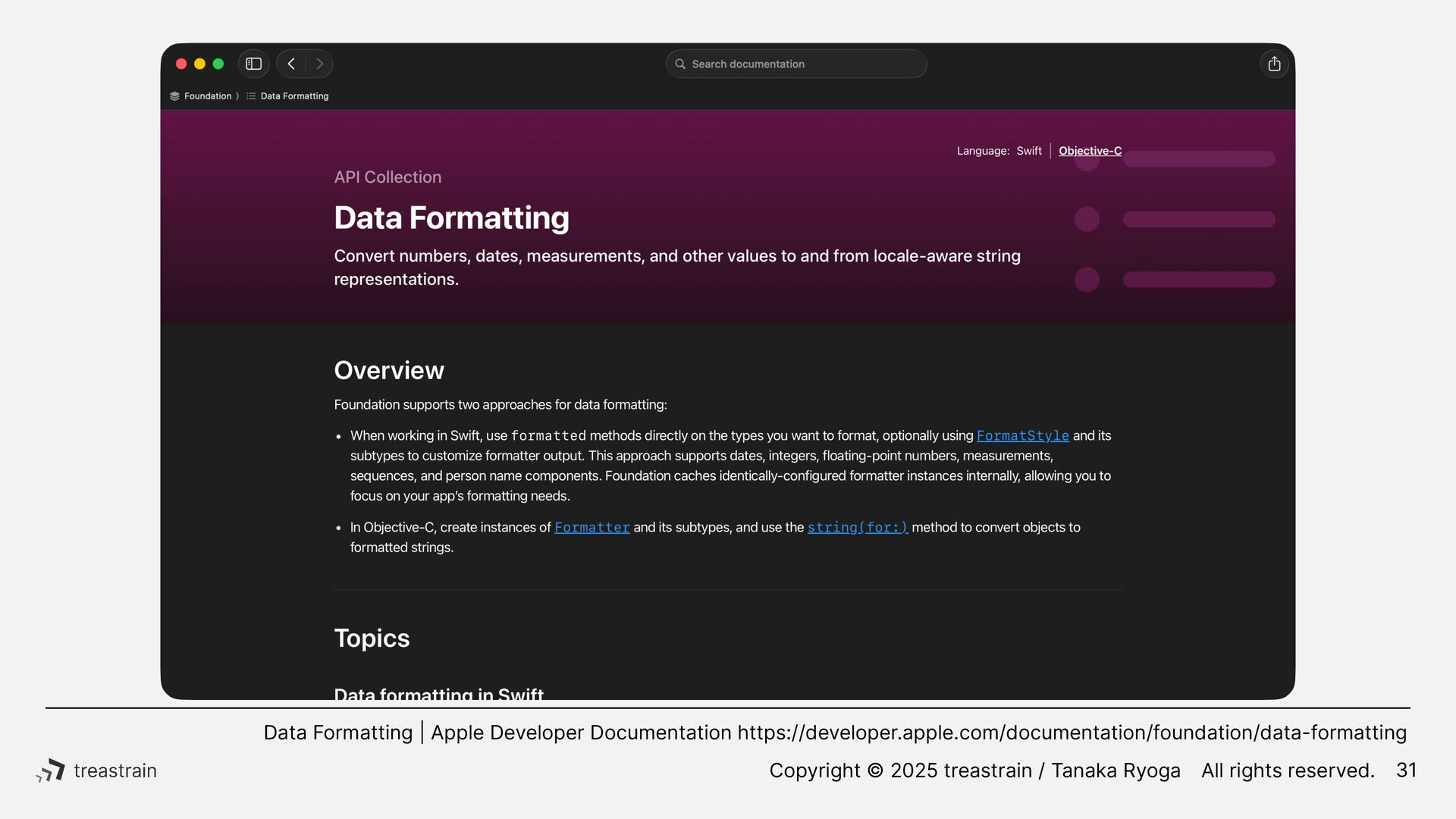Click the green zoom window button
This screenshot has width=1456, height=819.
pyautogui.click(x=218, y=64)
